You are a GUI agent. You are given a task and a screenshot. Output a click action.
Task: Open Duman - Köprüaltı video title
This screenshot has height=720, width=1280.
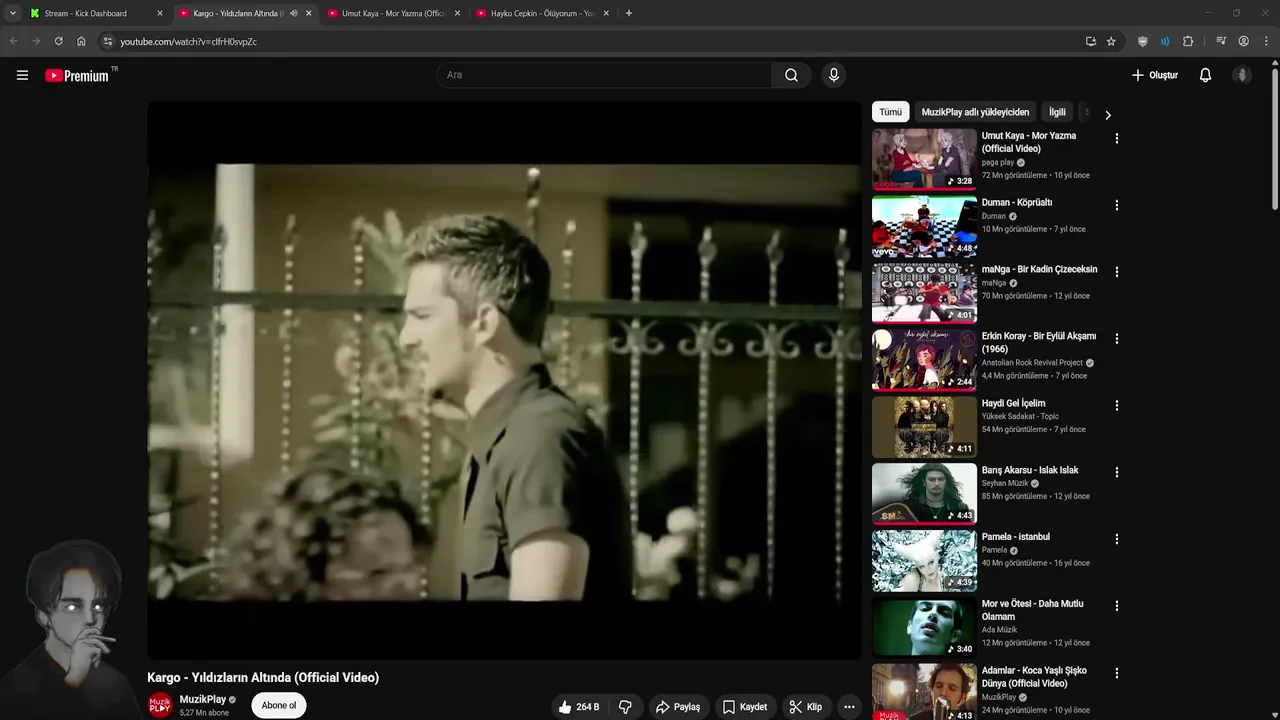point(1017,202)
